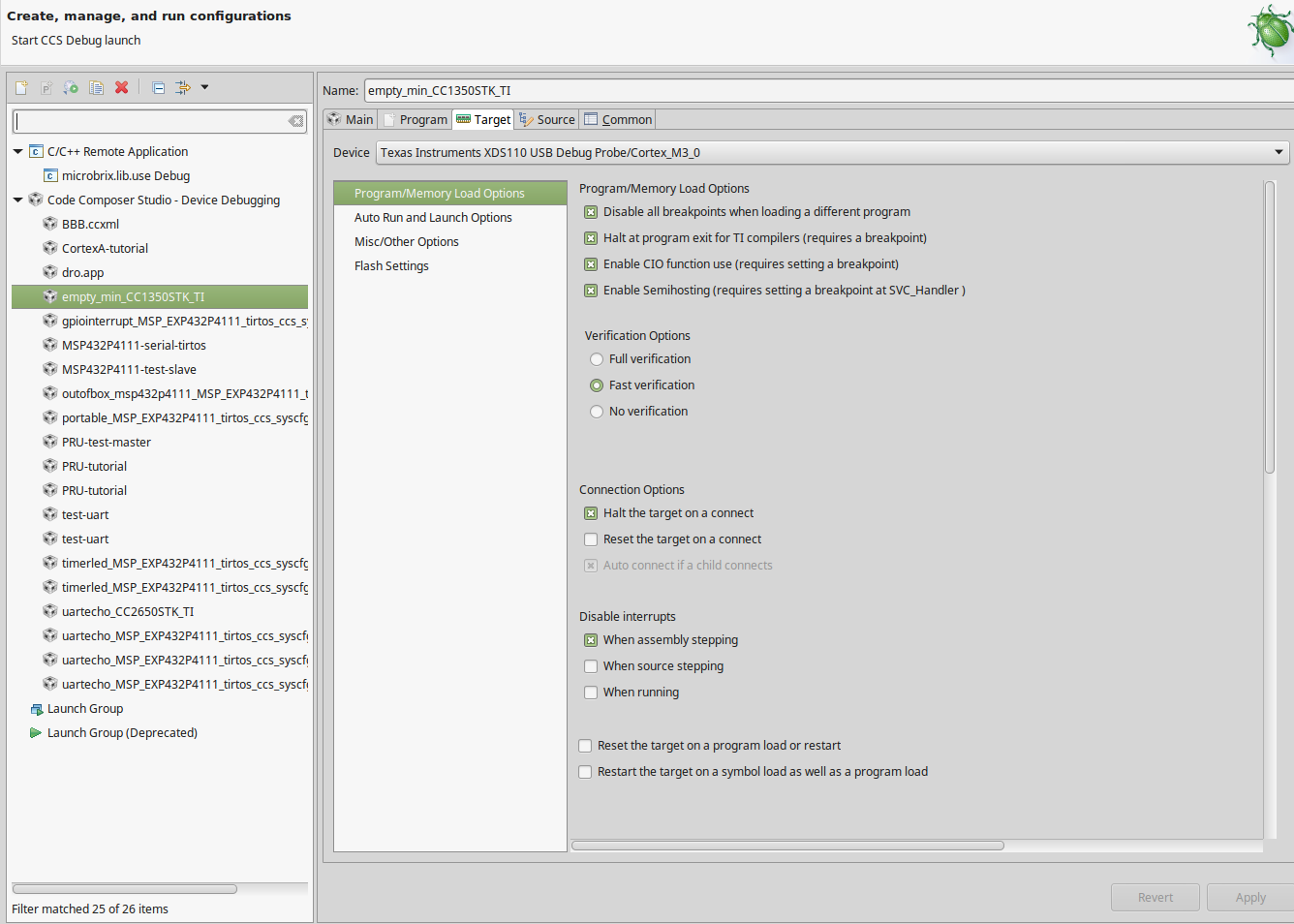Duplicate the selected launch configuration
The width and height of the screenshot is (1294, 924).
pos(96,87)
